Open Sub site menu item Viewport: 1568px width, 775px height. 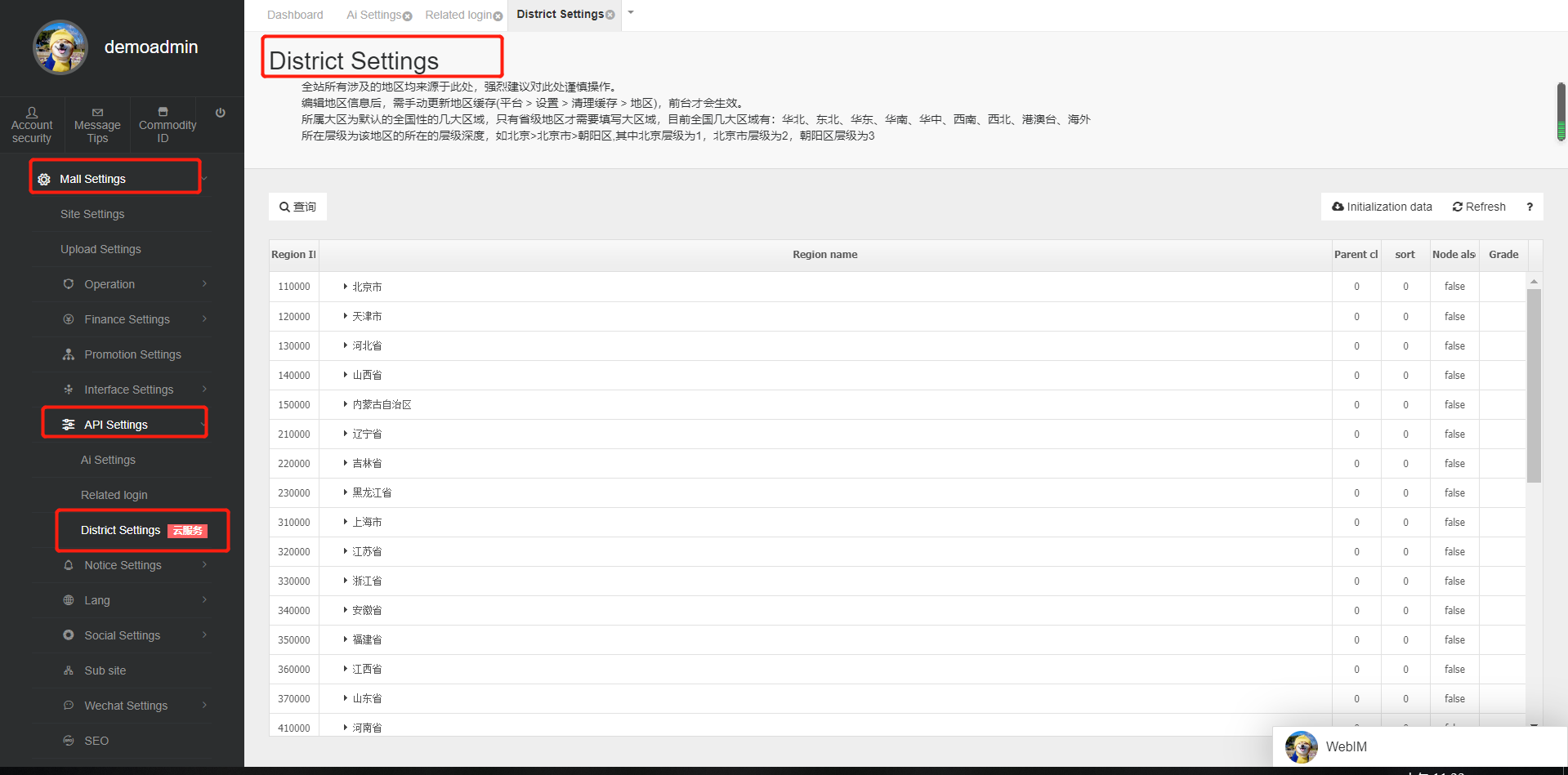[x=121, y=670]
